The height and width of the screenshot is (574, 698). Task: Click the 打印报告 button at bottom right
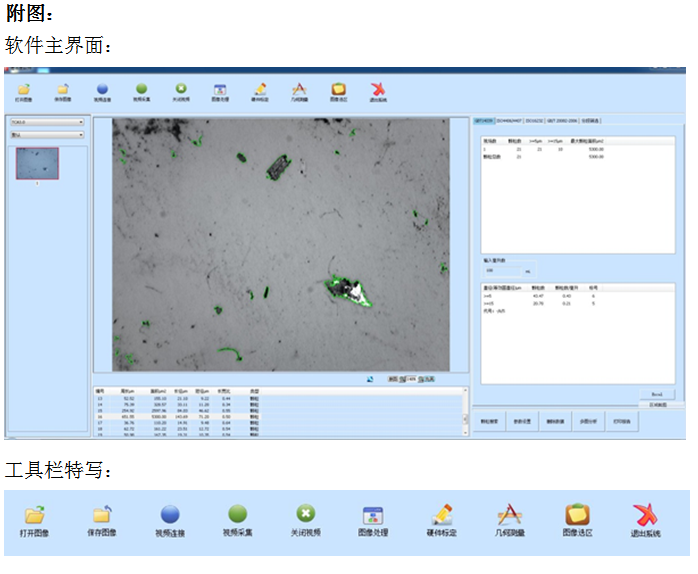click(620, 422)
